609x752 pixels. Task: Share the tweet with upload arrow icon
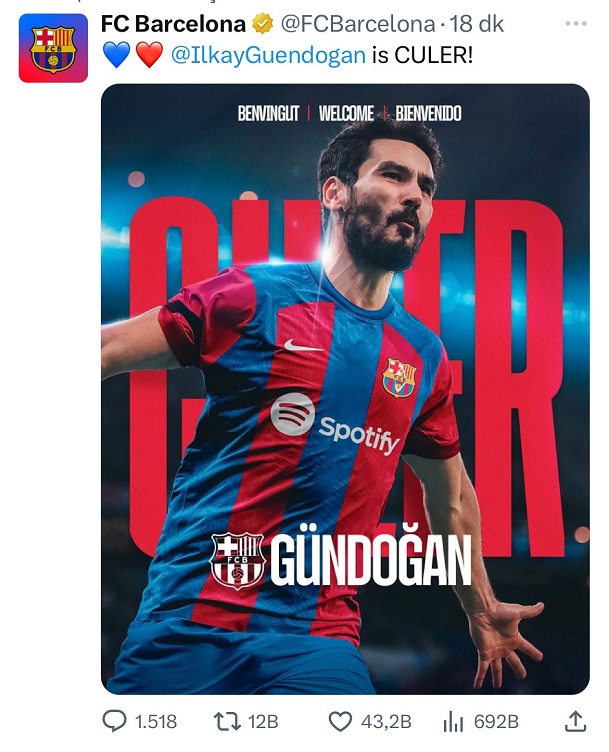(575, 721)
